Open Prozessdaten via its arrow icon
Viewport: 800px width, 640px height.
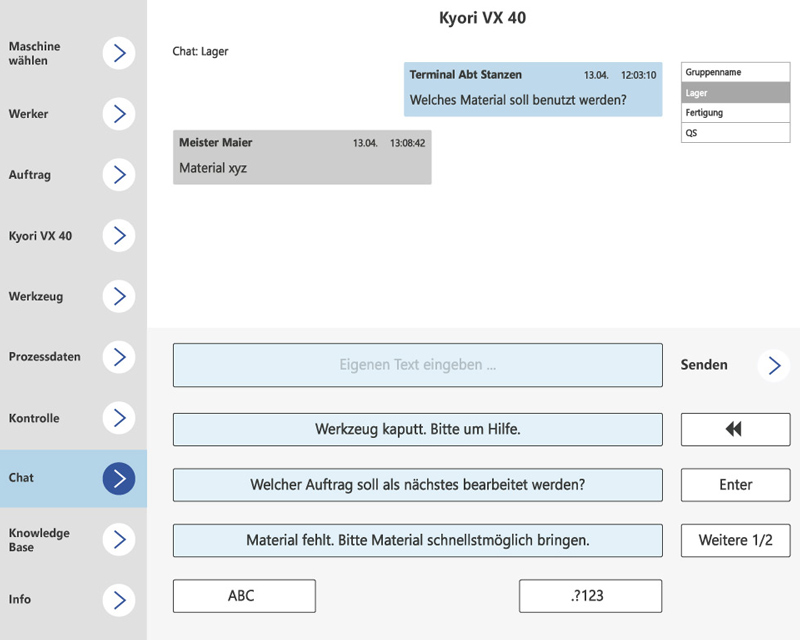[x=118, y=357]
